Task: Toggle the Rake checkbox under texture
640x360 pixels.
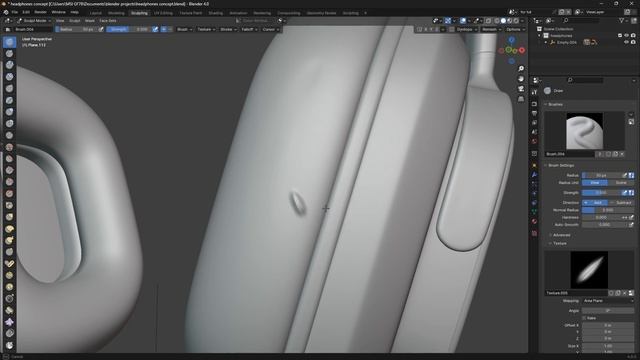Action: 584,318
